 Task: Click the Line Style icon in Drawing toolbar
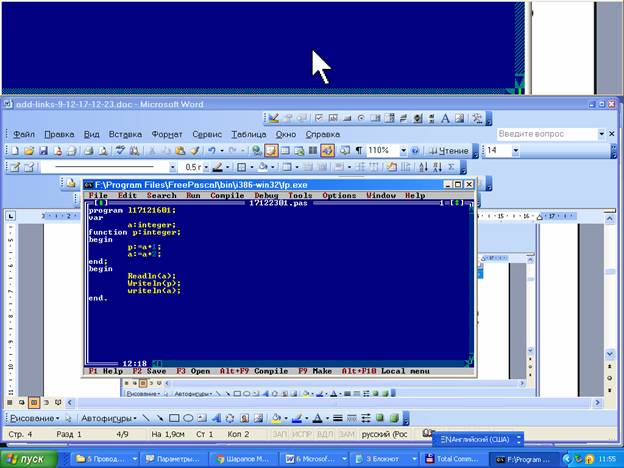pos(337,418)
